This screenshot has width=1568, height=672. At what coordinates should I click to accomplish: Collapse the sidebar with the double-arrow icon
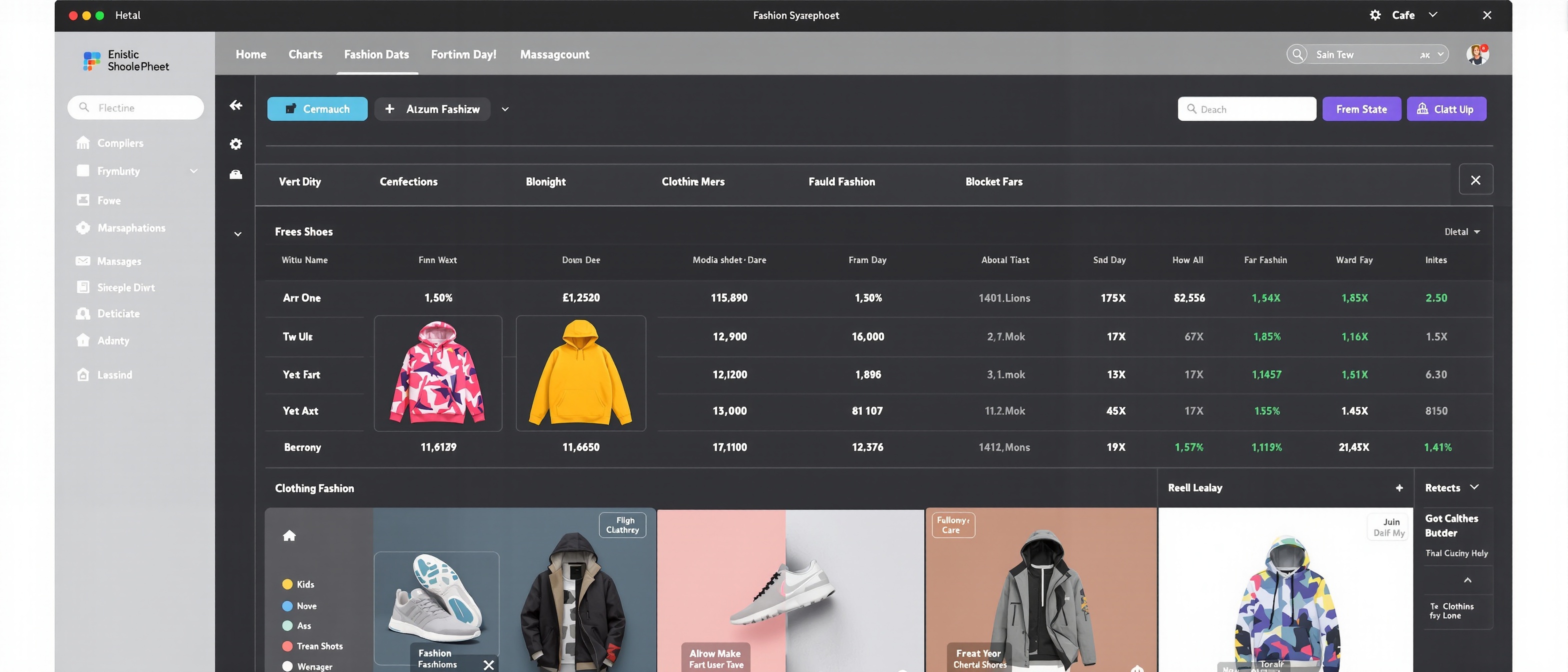coord(235,105)
